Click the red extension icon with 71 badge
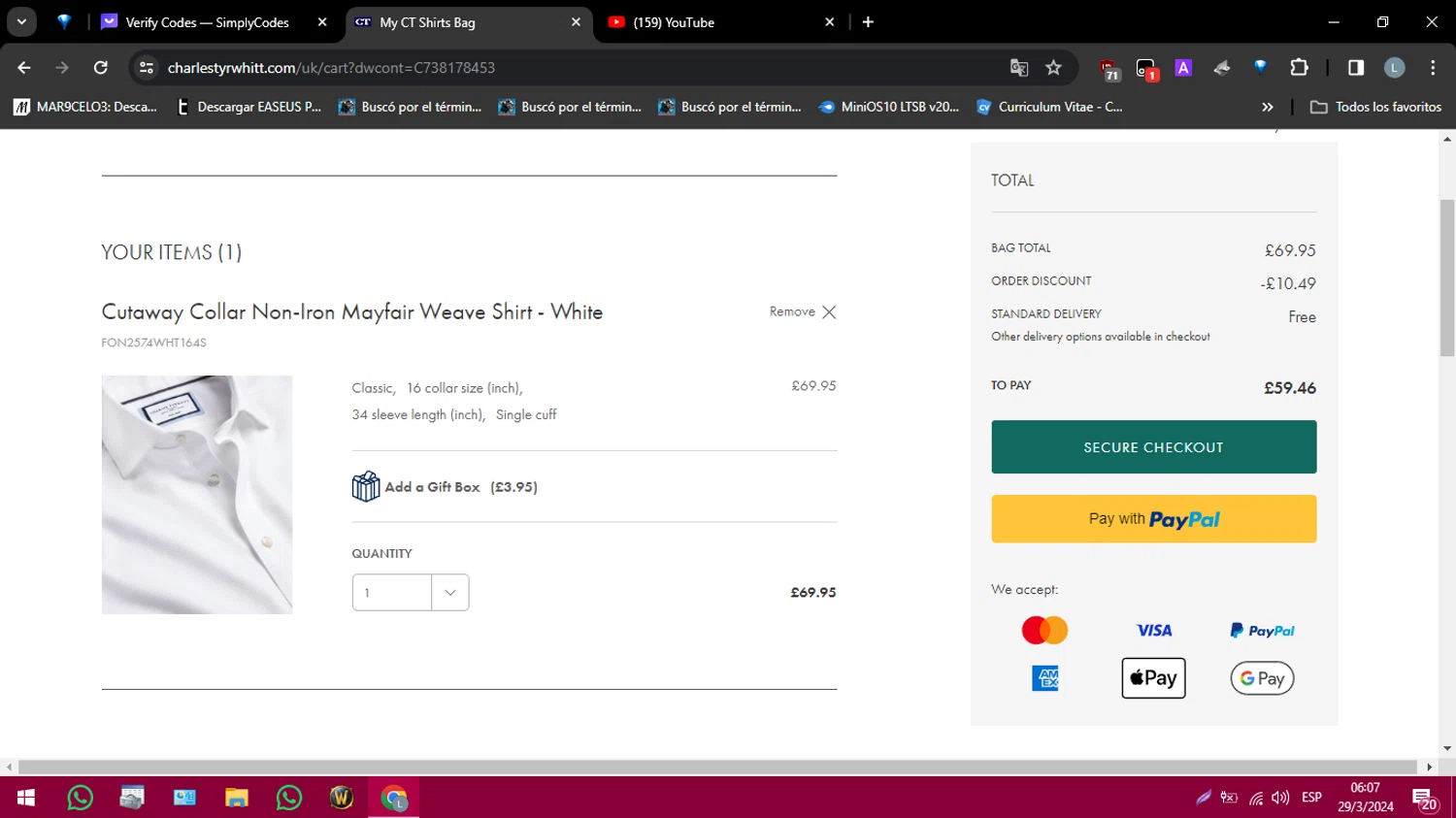Screen dimensions: 1456x818 click(1109, 69)
